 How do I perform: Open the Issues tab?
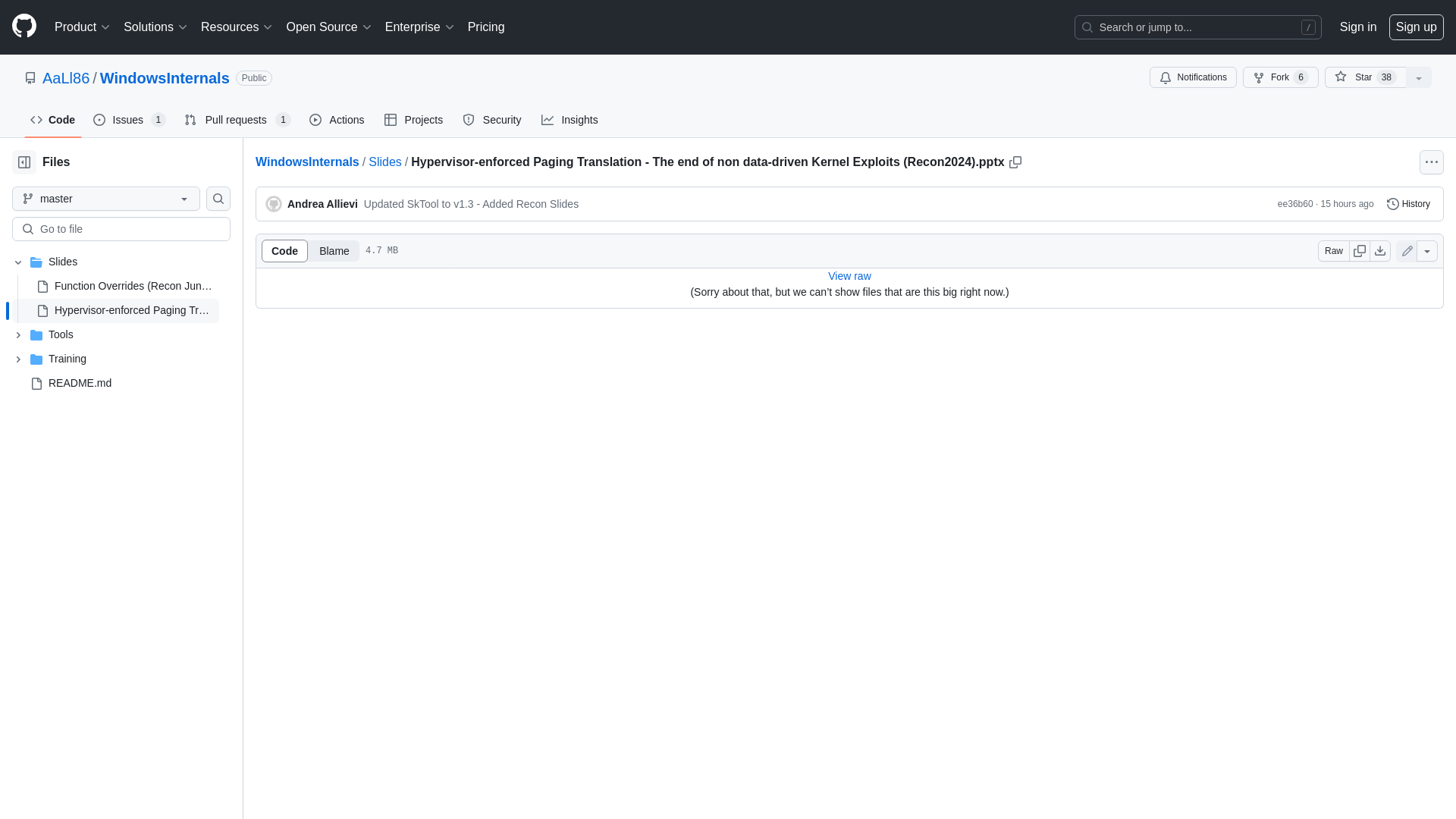(x=129, y=120)
